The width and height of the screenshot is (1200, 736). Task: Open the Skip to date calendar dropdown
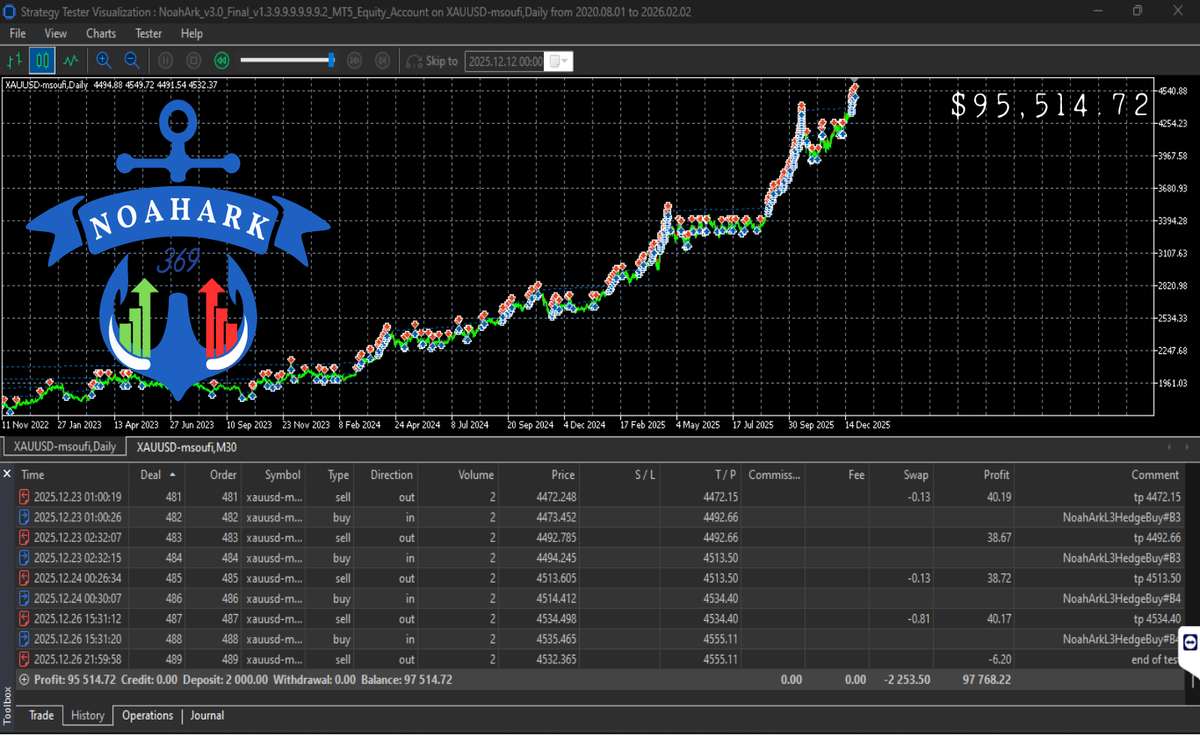[560, 61]
